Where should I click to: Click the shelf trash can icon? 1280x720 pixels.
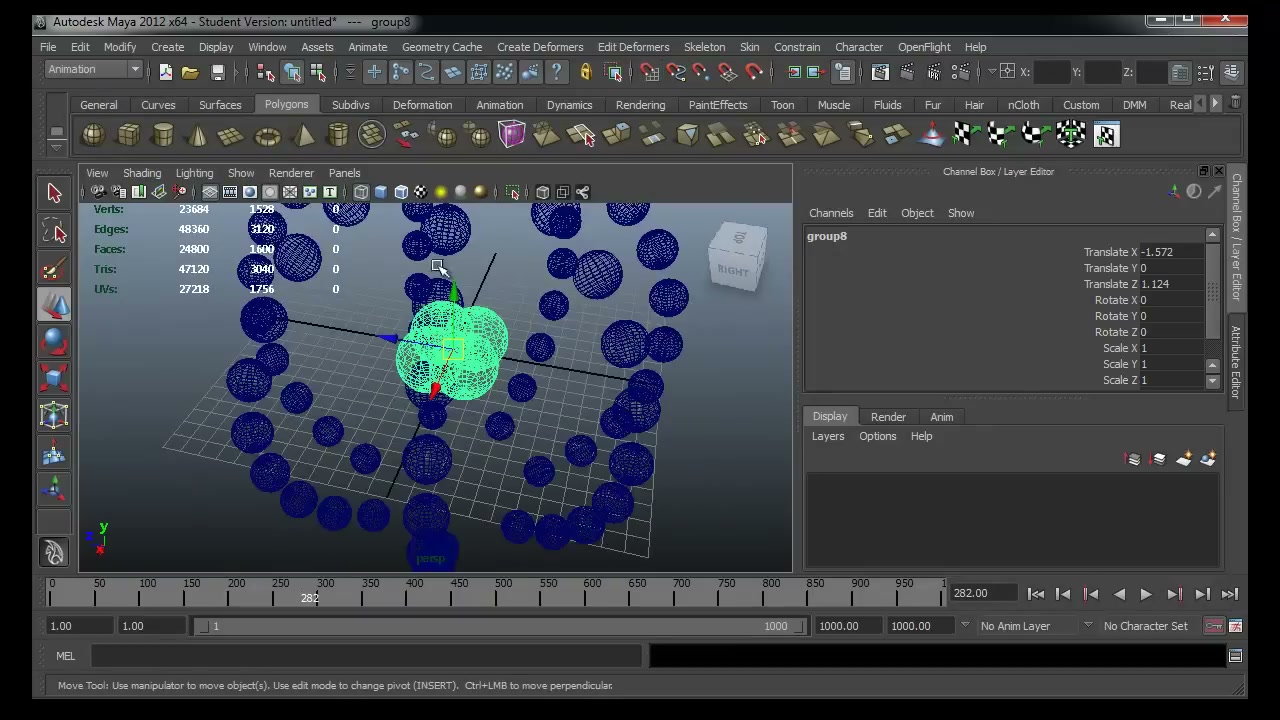1235,103
